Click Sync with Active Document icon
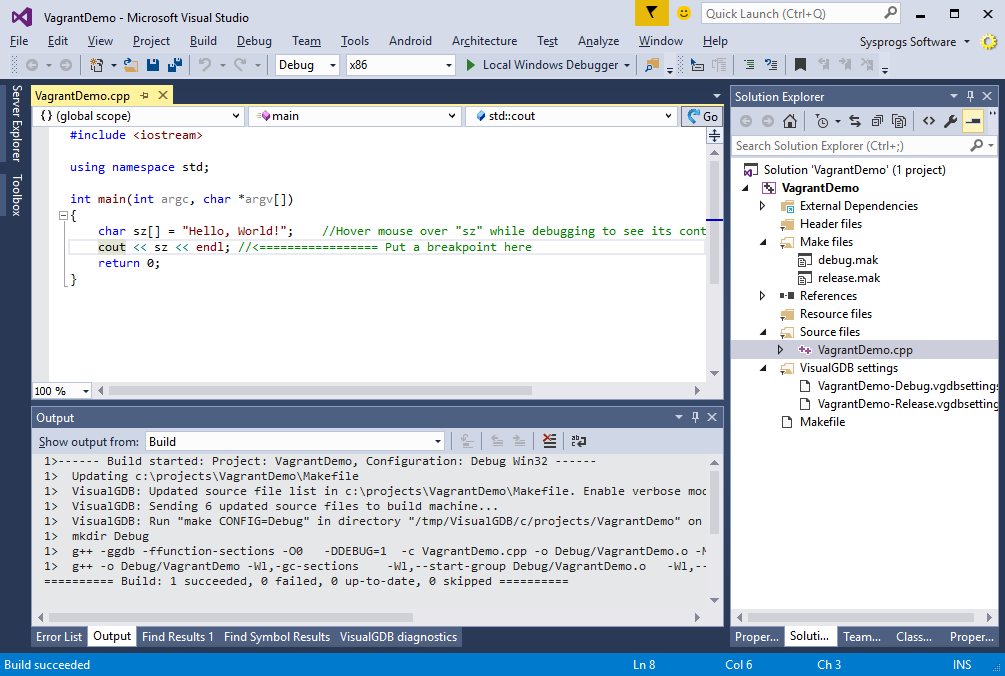Image resolution: width=1005 pixels, height=676 pixels. tap(855, 121)
